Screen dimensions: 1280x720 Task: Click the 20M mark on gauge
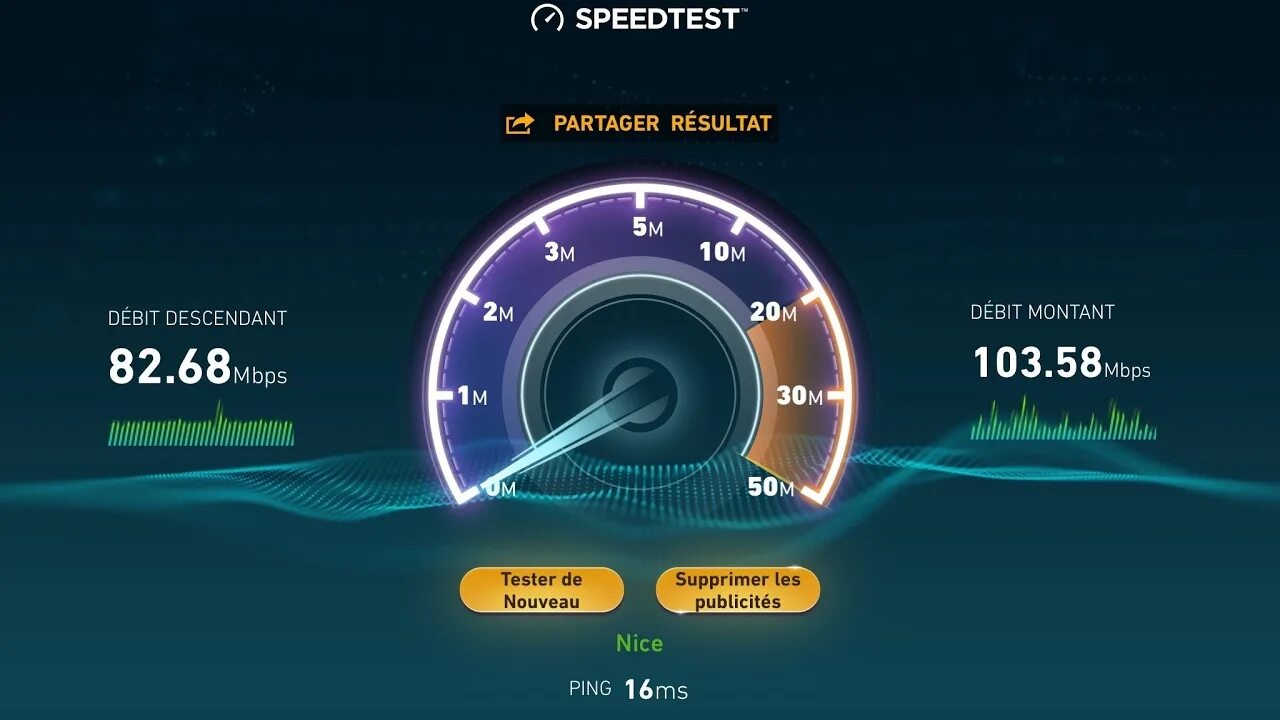[x=773, y=313]
